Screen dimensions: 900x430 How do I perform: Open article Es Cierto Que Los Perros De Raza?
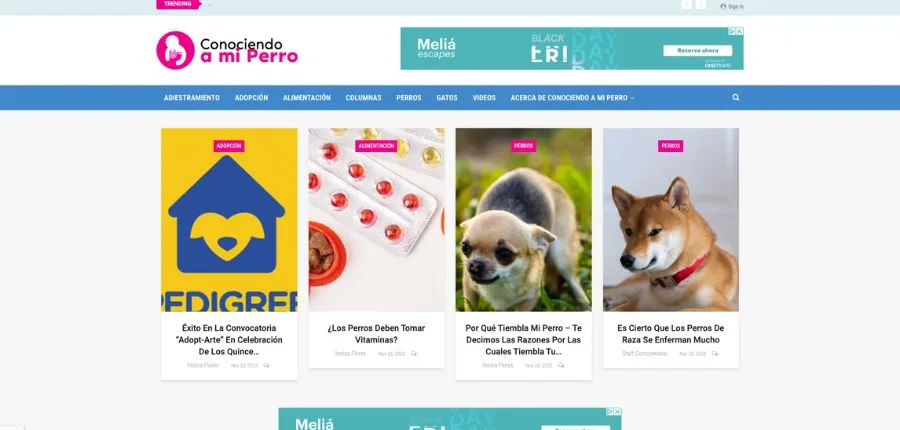click(x=670, y=334)
